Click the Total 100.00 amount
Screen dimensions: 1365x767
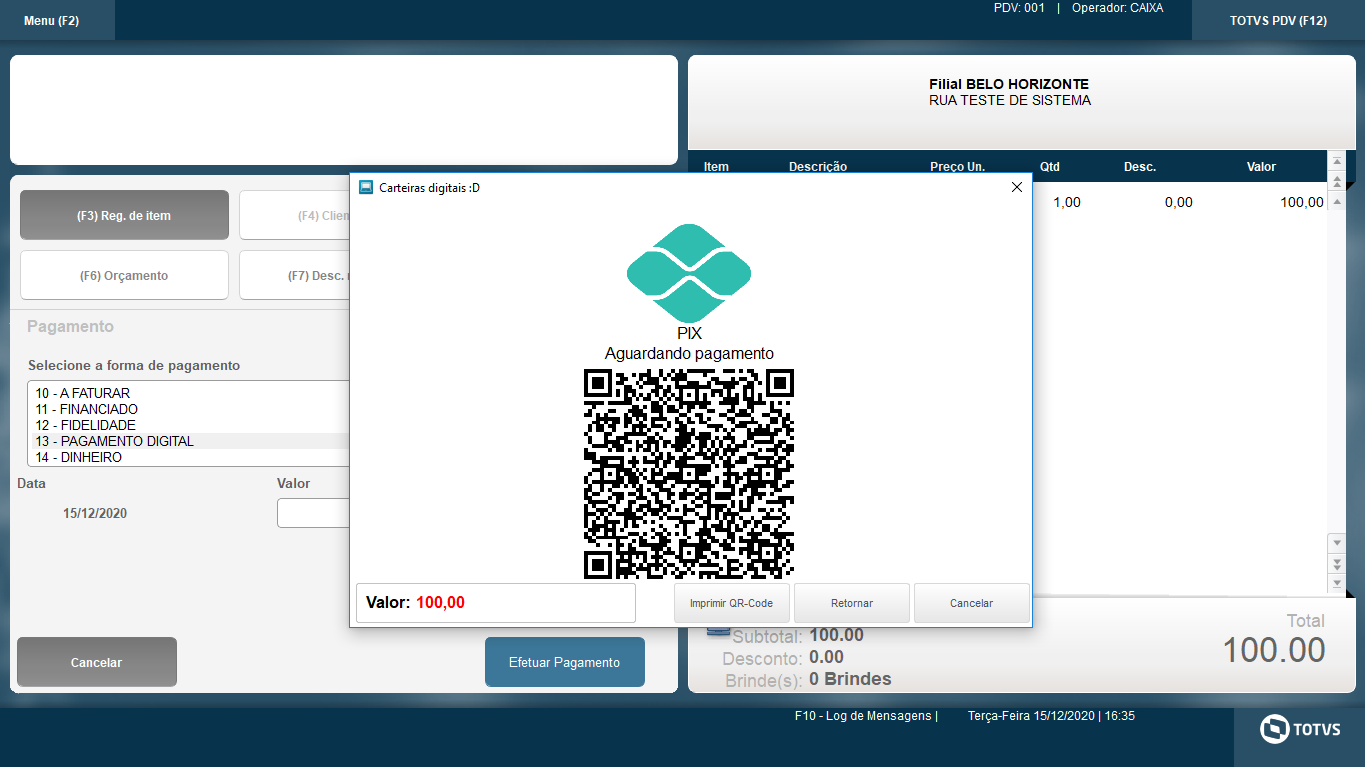pos(1274,650)
